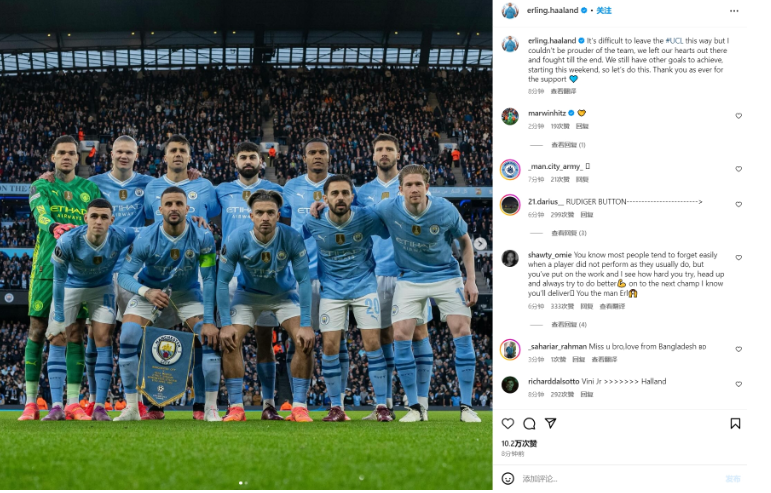View translation of _sahariar_rahman's comment
The height and width of the screenshot is (493, 771).
tap(604, 359)
